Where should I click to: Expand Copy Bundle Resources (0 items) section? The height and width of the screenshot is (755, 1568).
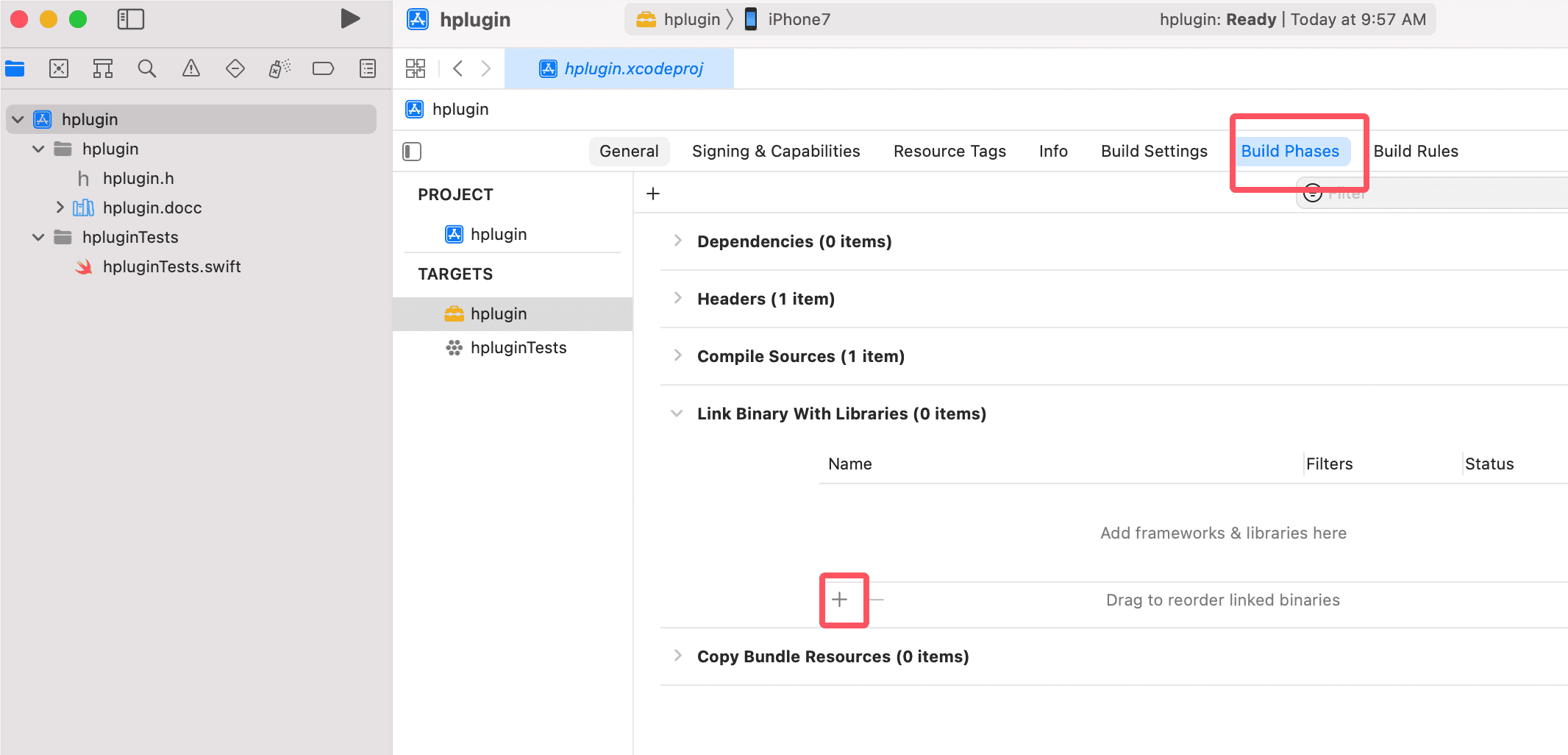click(x=677, y=656)
